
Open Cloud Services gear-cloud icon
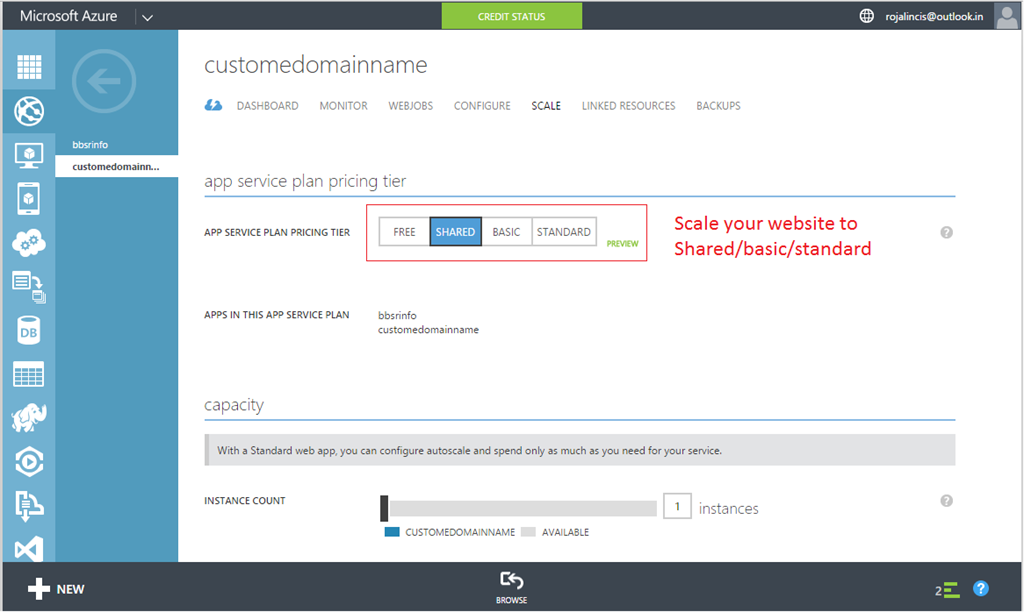(x=29, y=243)
